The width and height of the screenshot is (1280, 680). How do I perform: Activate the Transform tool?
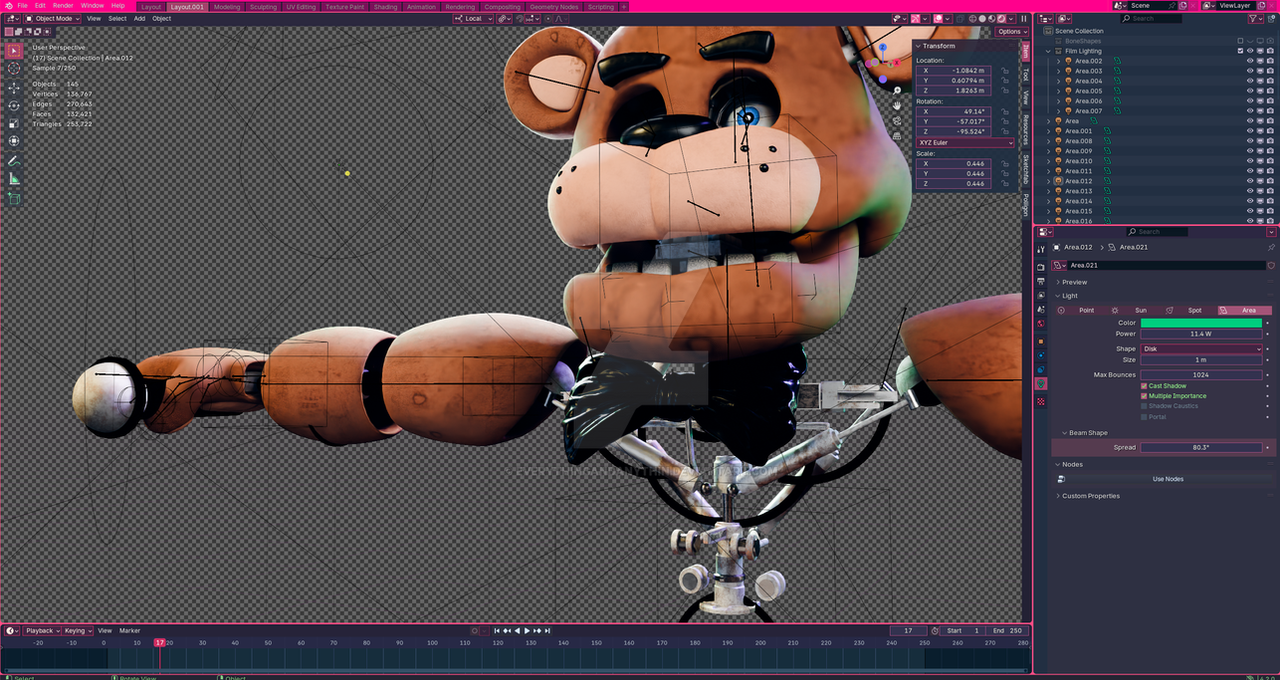coord(14,141)
